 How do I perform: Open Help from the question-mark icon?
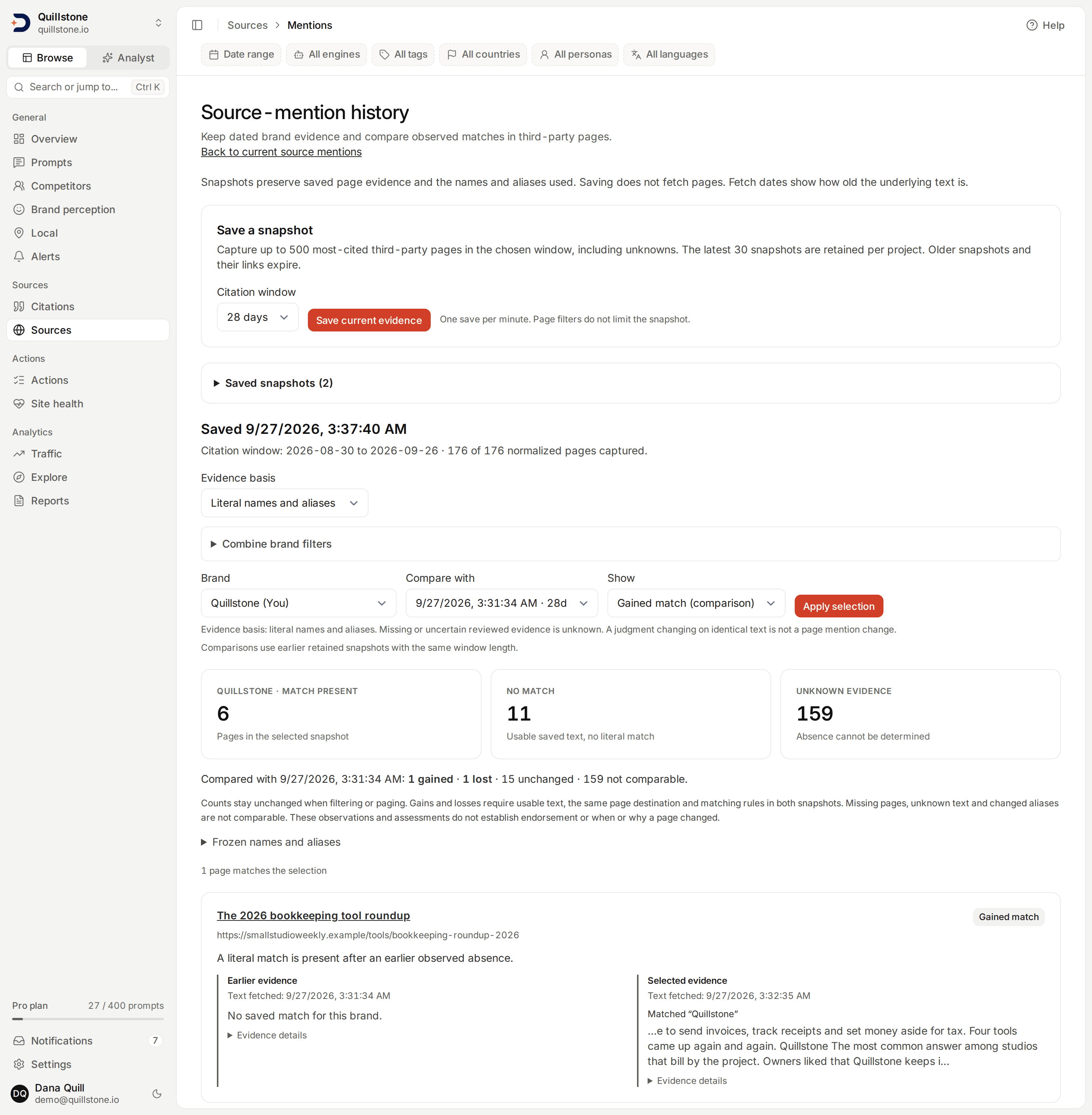(1031, 25)
